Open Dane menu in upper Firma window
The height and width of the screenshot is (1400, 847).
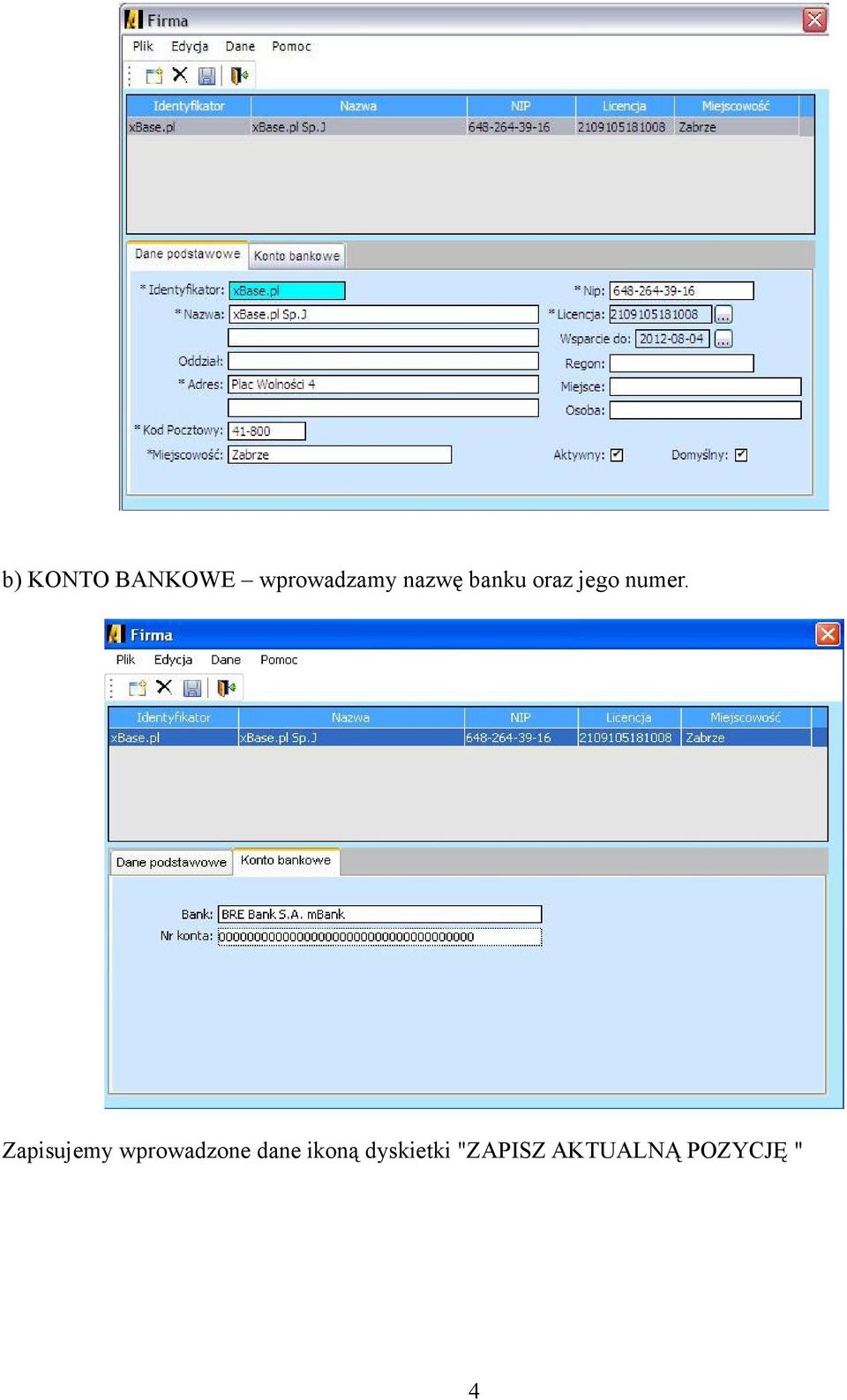(x=240, y=47)
